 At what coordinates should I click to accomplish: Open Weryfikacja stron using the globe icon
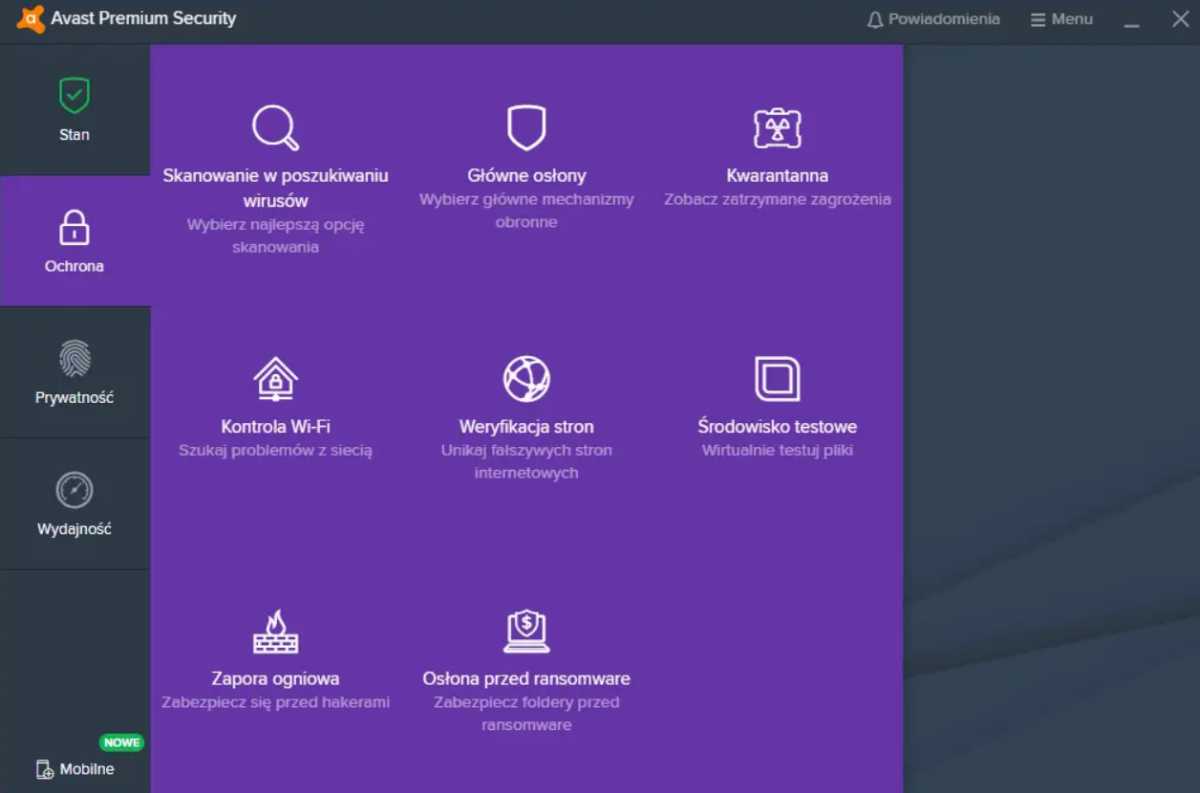coord(526,378)
